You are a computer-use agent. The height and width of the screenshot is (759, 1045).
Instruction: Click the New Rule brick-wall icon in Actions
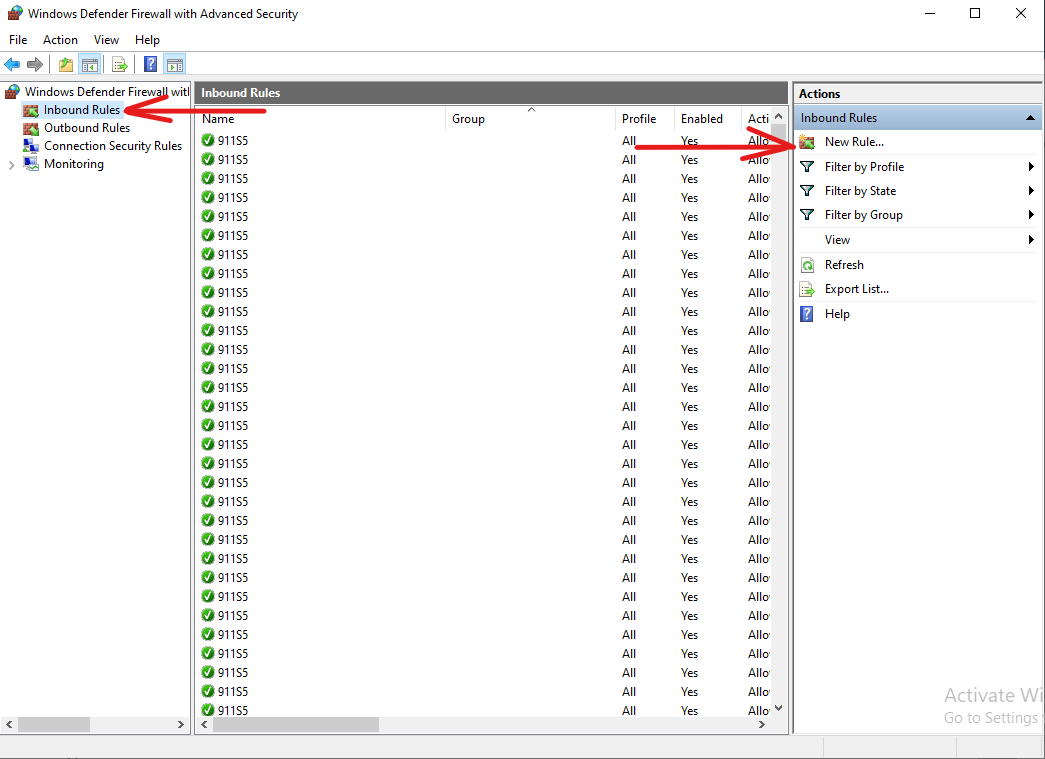(x=807, y=142)
